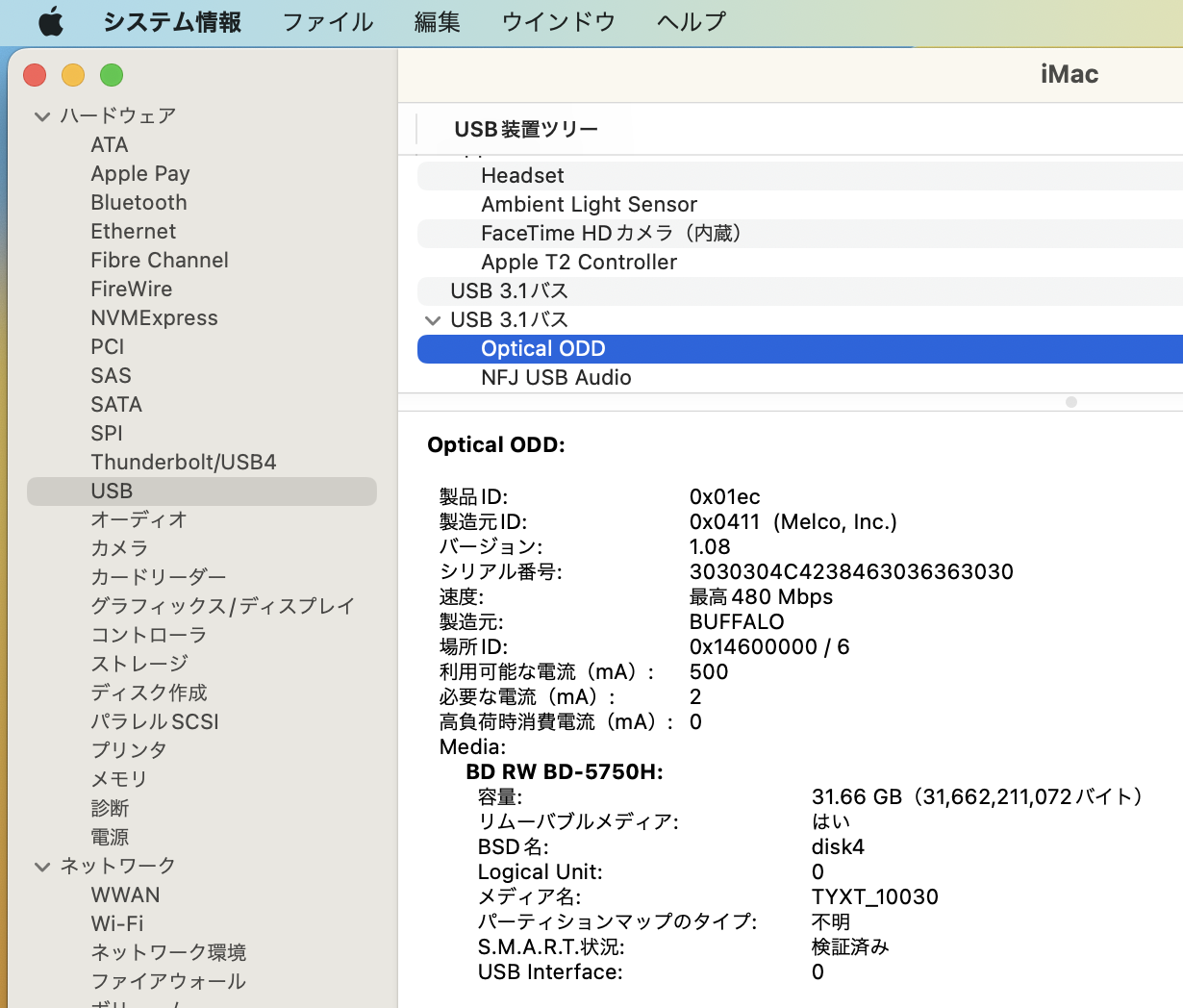Open the 編集 menu
This screenshot has height=1008, width=1183.
437,21
